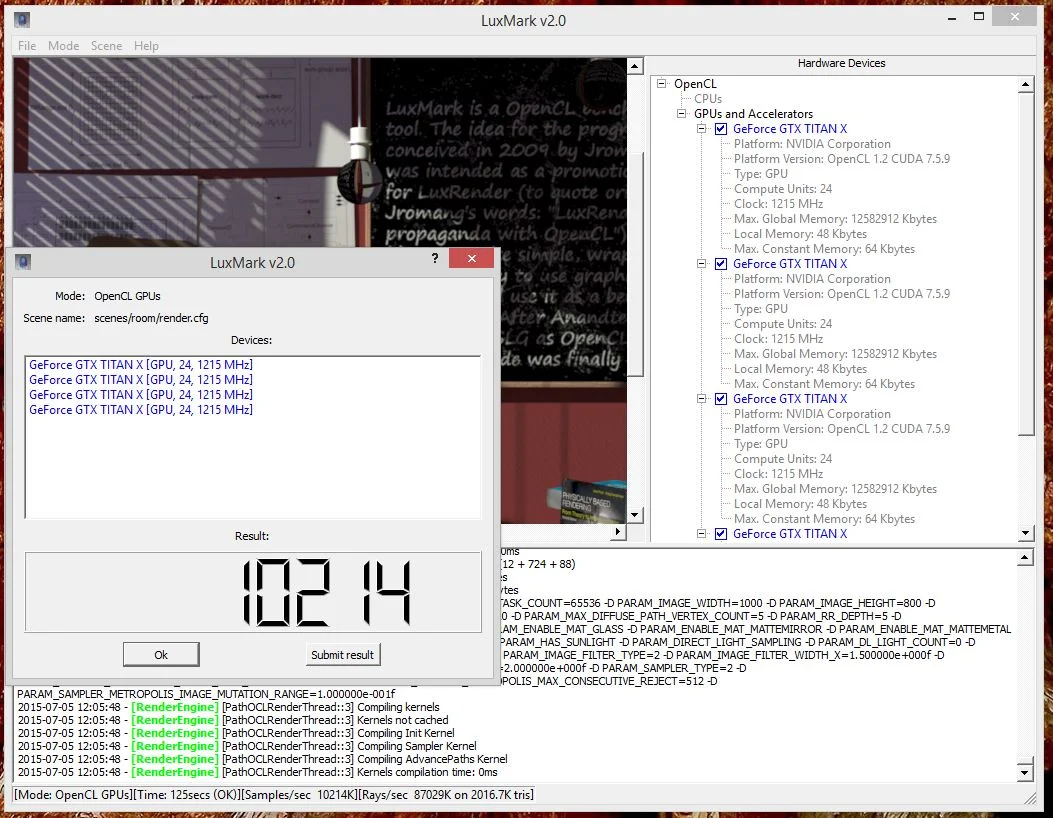Click the OpenCL GPUs mode value in dialog
This screenshot has width=1053, height=818.
[127, 296]
